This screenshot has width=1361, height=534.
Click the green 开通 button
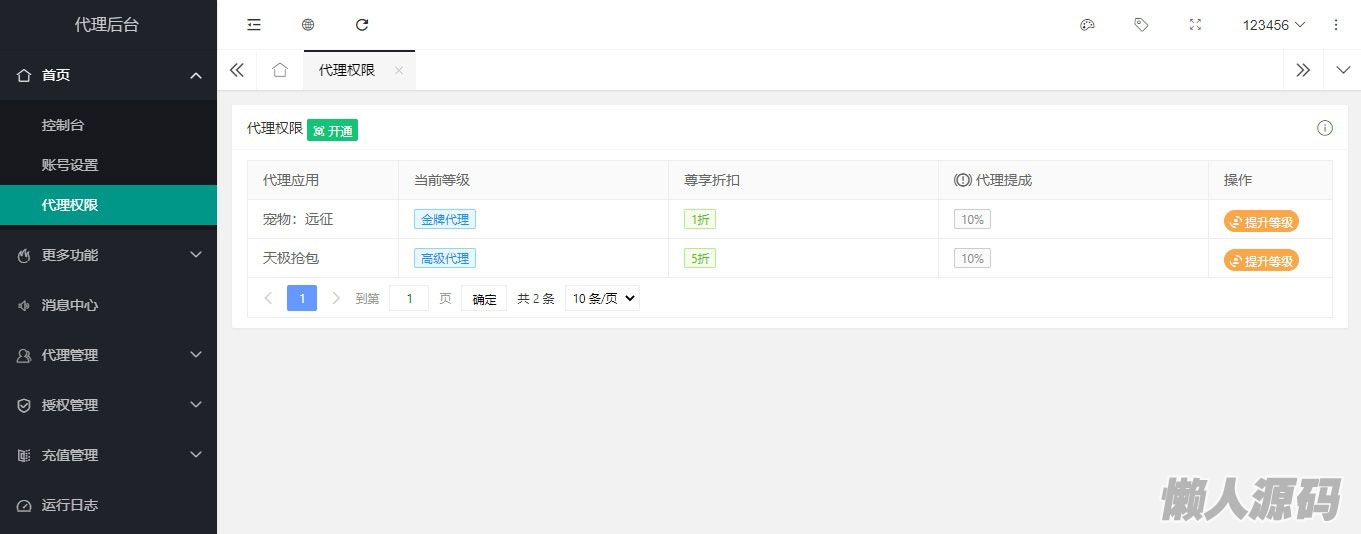332,130
